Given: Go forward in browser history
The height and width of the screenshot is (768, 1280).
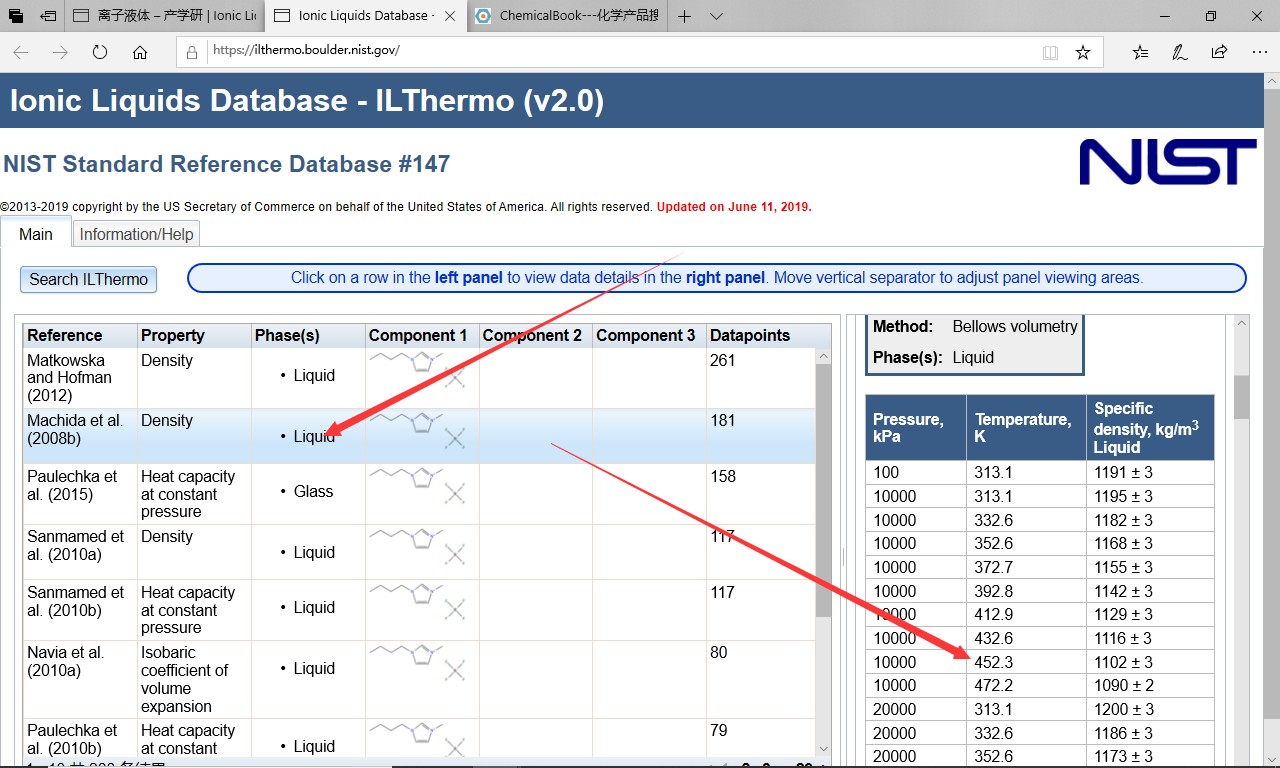Looking at the screenshot, I should pos(60,52).
